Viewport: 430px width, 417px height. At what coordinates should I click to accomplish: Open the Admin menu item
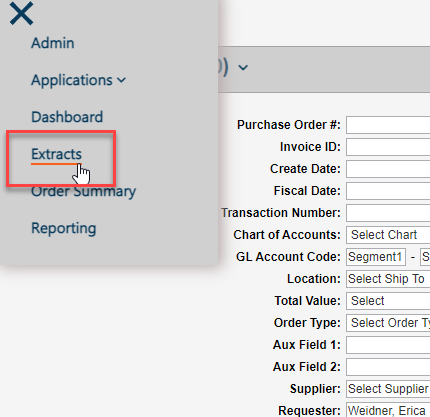click(53, 43)
